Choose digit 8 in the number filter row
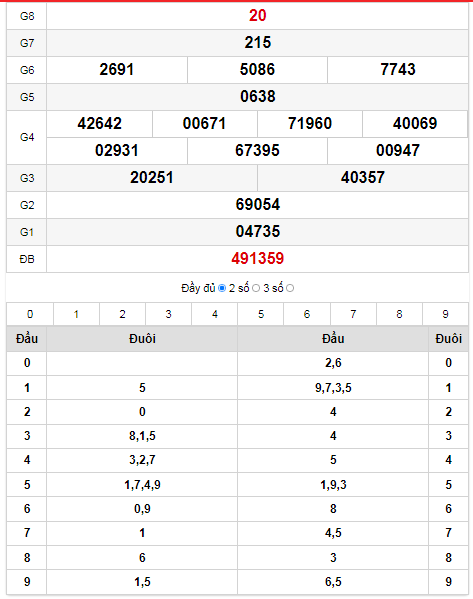Screen dimensions: 473x599 399,314
